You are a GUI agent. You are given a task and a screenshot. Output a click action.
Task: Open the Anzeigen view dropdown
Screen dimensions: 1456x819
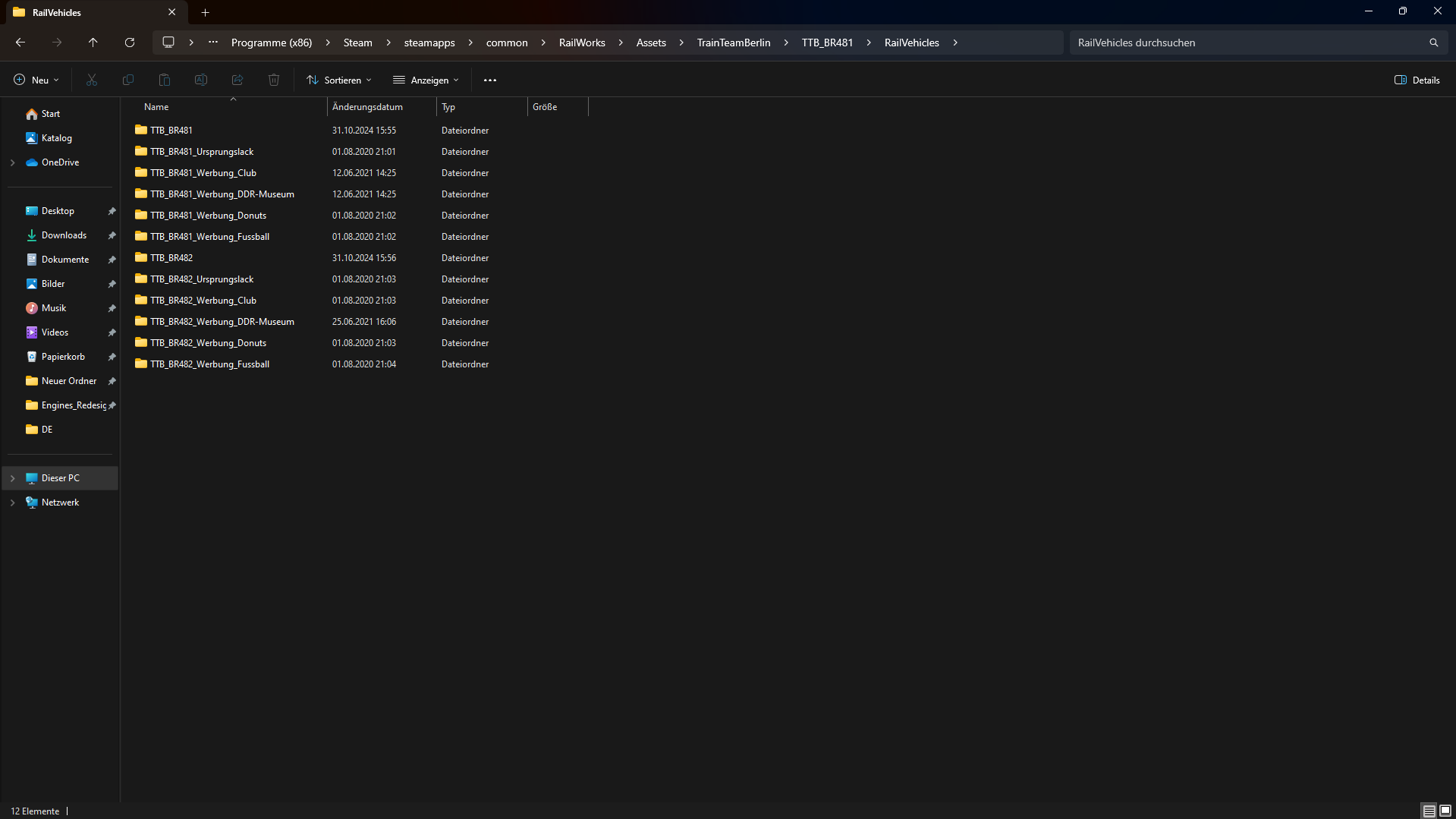coord(426,80)
